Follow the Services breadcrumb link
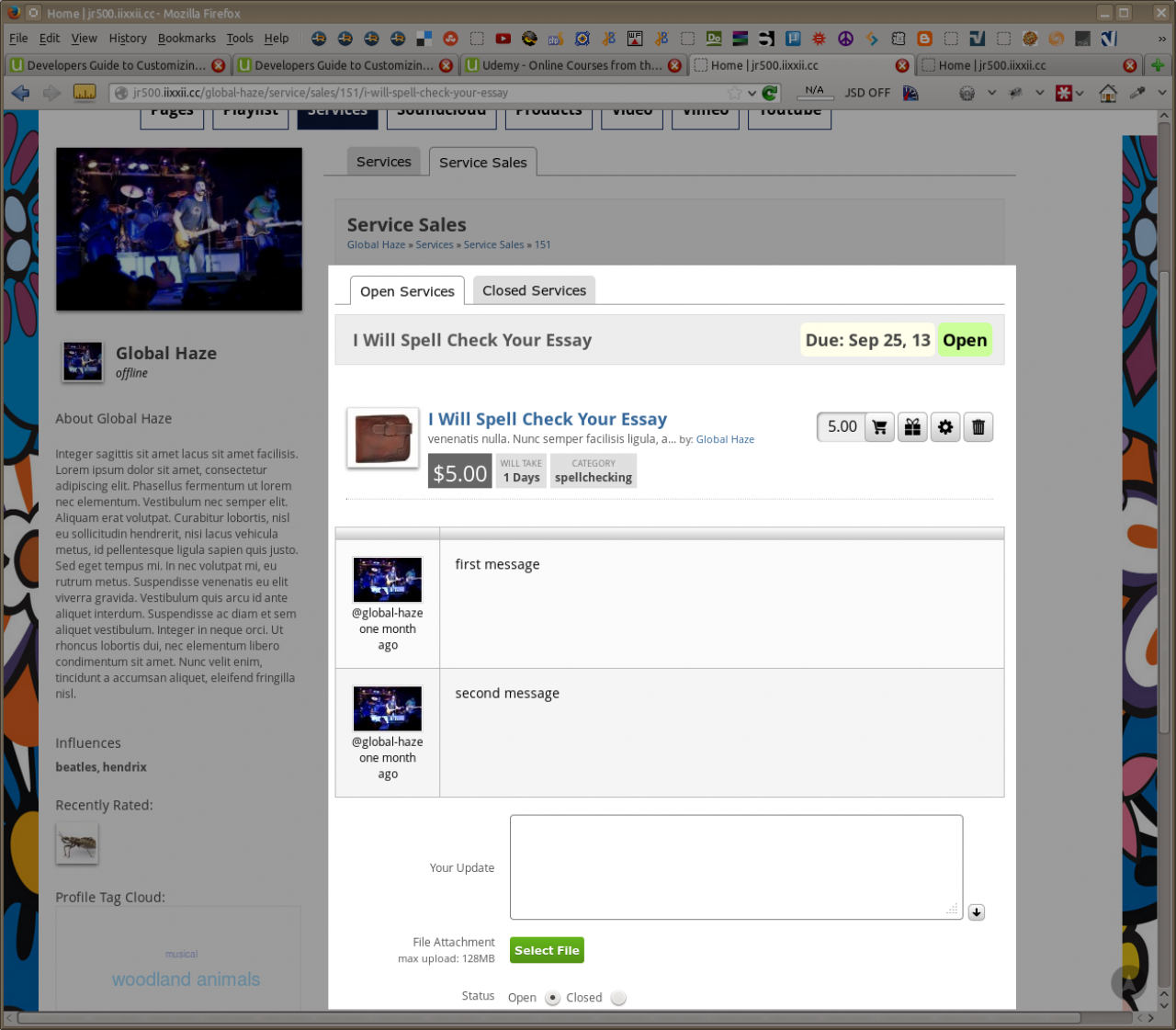This screenshot has height=1030, width=1176. pos(435,244)
